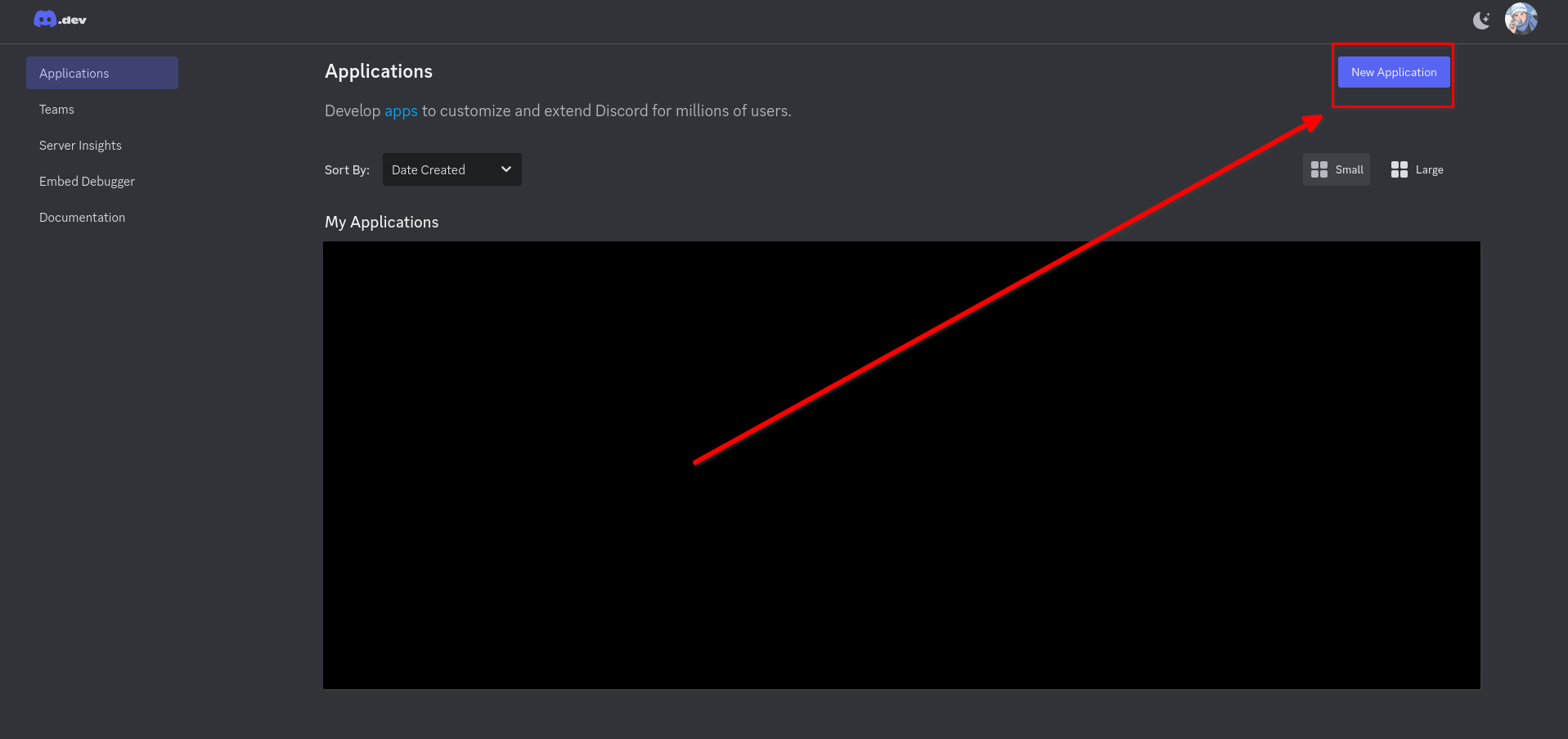Click the ".dev" text beside the logo
This screenshot has height=739, width=1568.
(73, 20)
